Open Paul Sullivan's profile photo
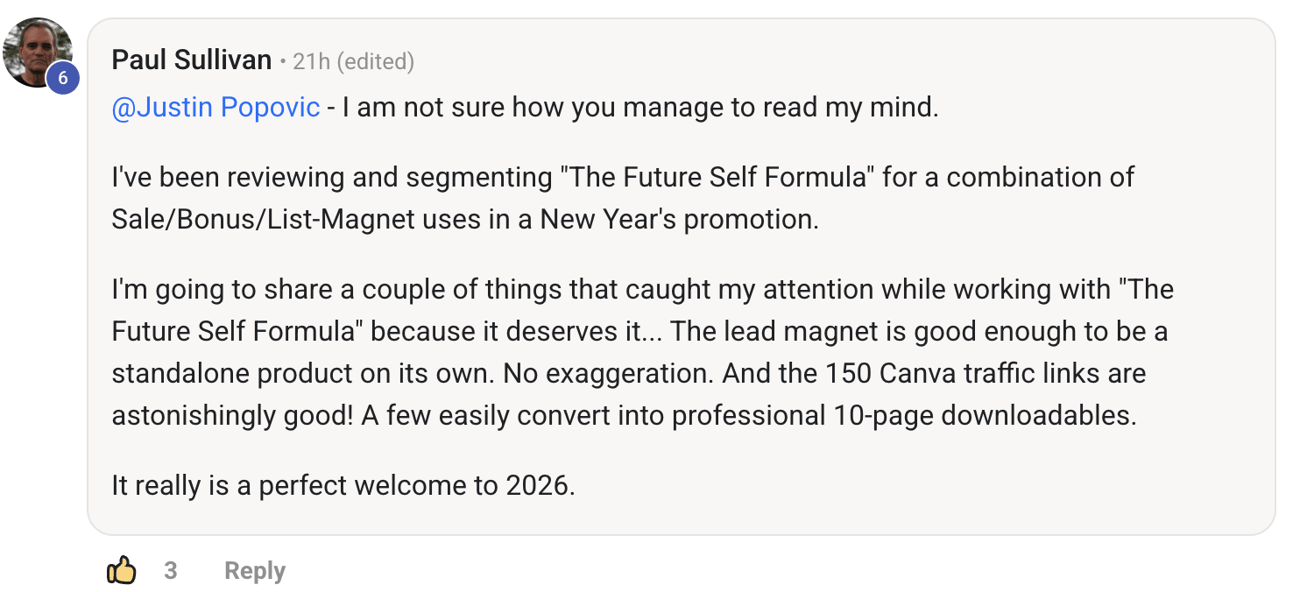This screenshot has width=1300, height=592. coord(35,50)
